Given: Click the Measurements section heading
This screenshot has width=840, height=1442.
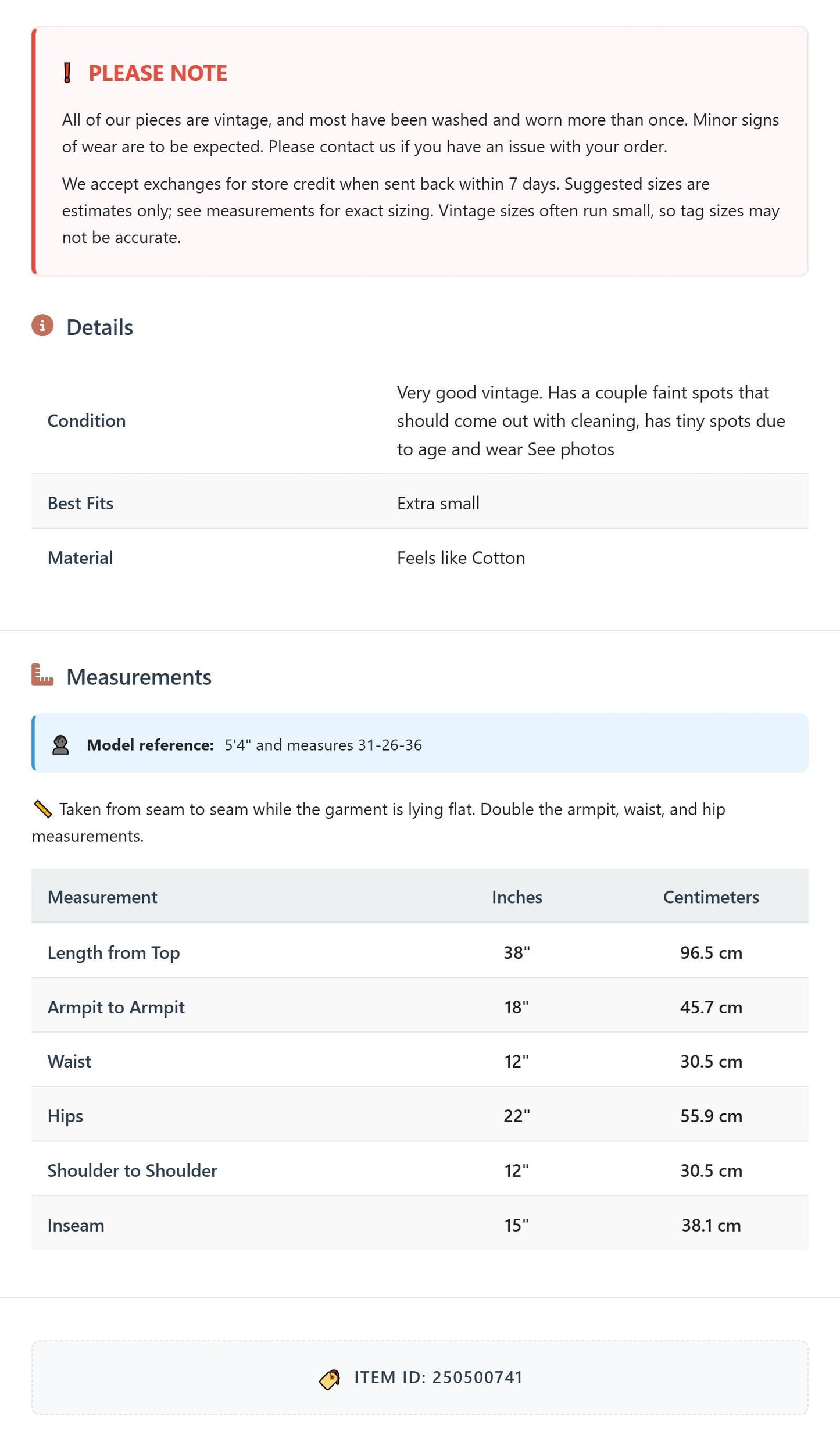Looking at the screenshot, I should 139,677.
